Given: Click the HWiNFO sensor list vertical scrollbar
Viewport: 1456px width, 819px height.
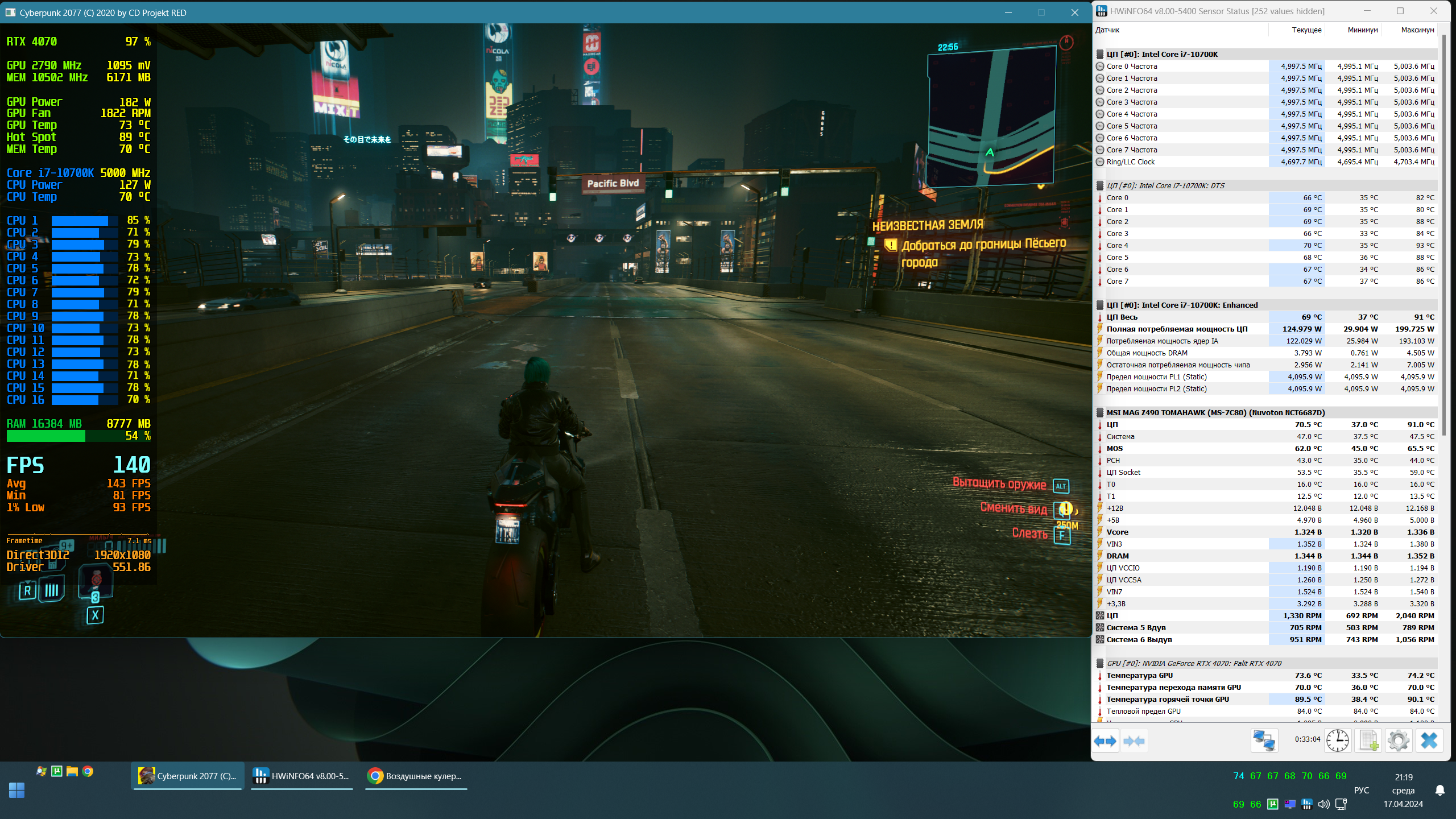Looking at the screenshot, I should (x=1443, y=227).
